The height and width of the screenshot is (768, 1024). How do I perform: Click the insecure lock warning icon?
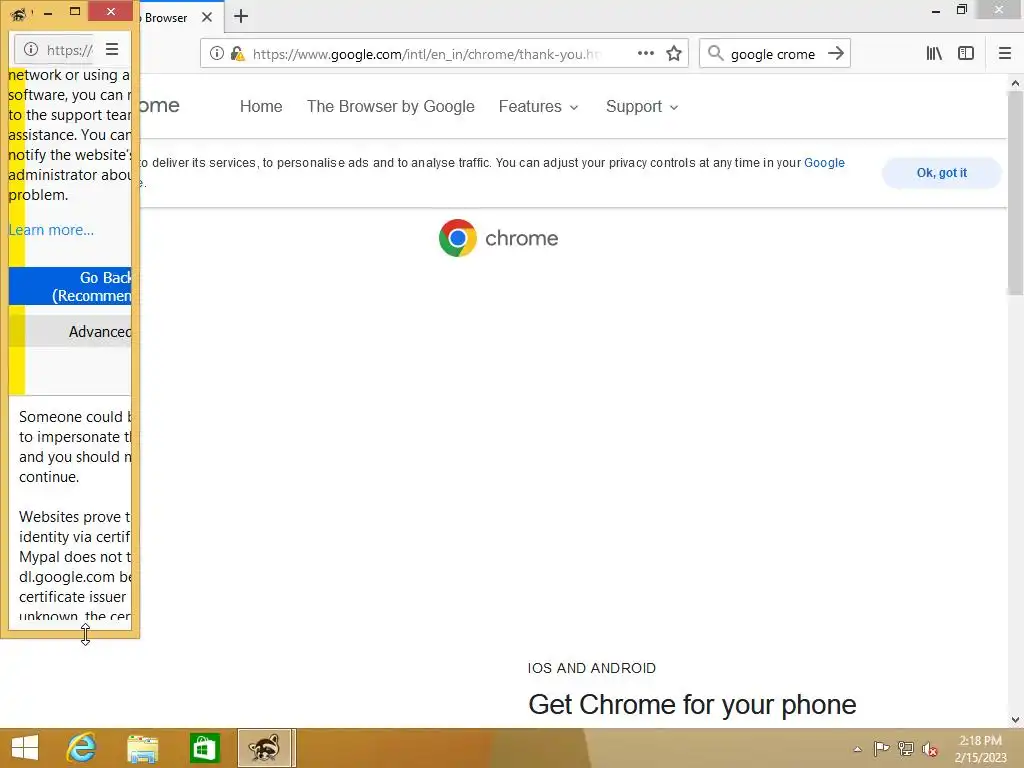238,54
